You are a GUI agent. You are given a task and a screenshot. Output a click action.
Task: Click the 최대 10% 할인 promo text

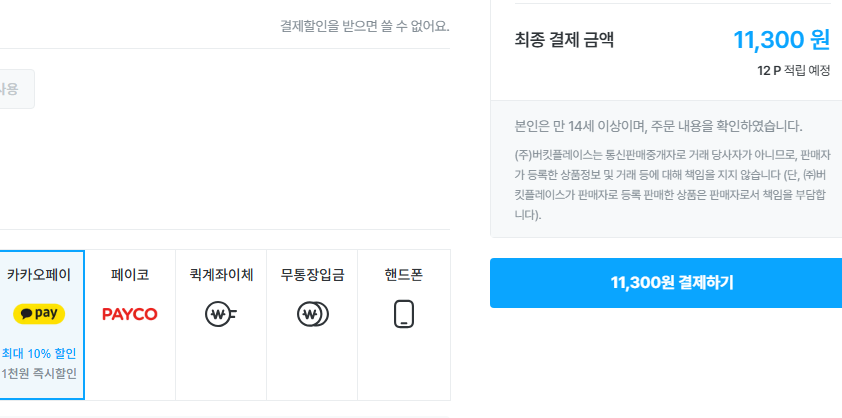click(x=39, y=353)
